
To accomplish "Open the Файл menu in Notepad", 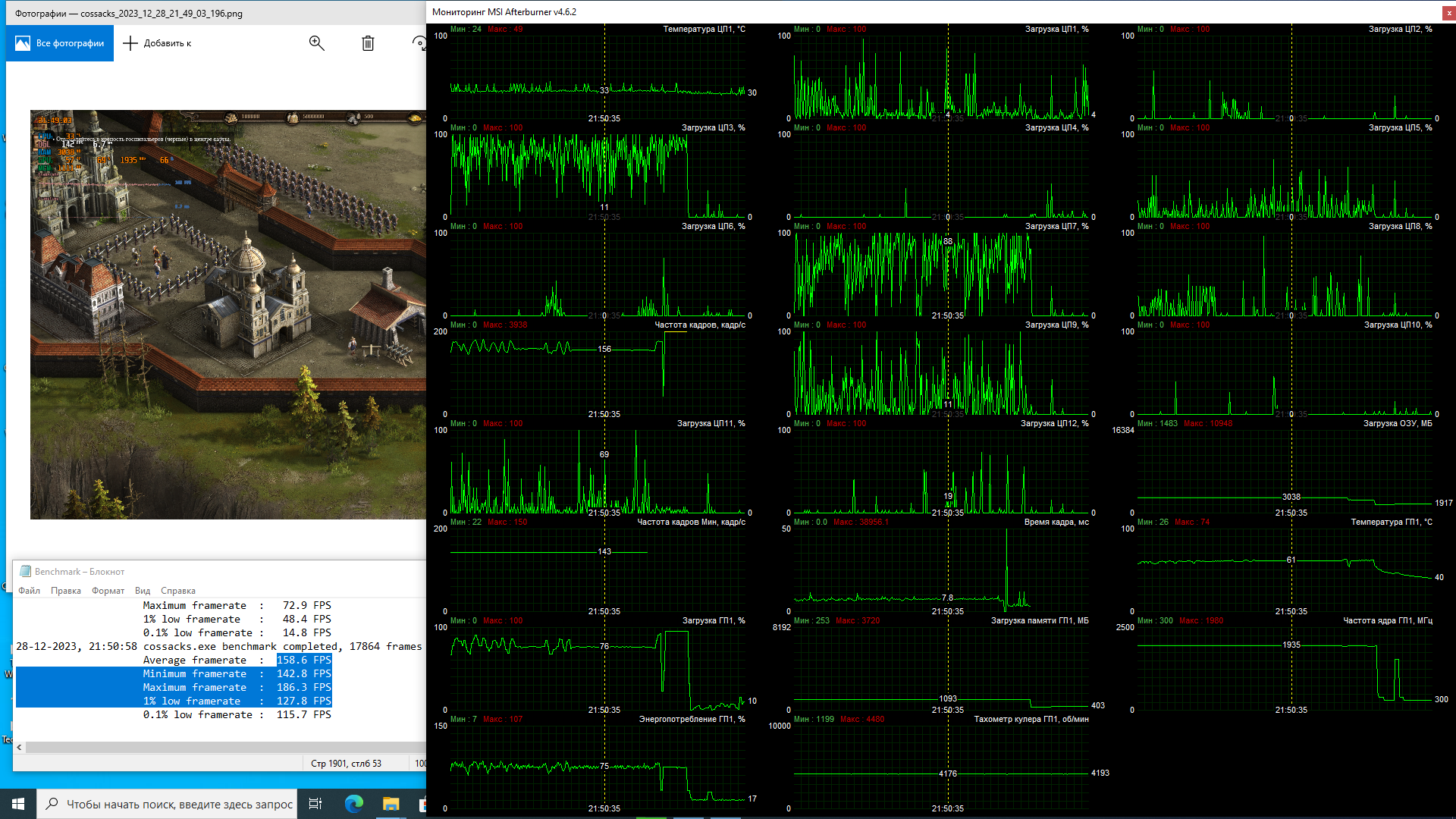I will point(30,591).
